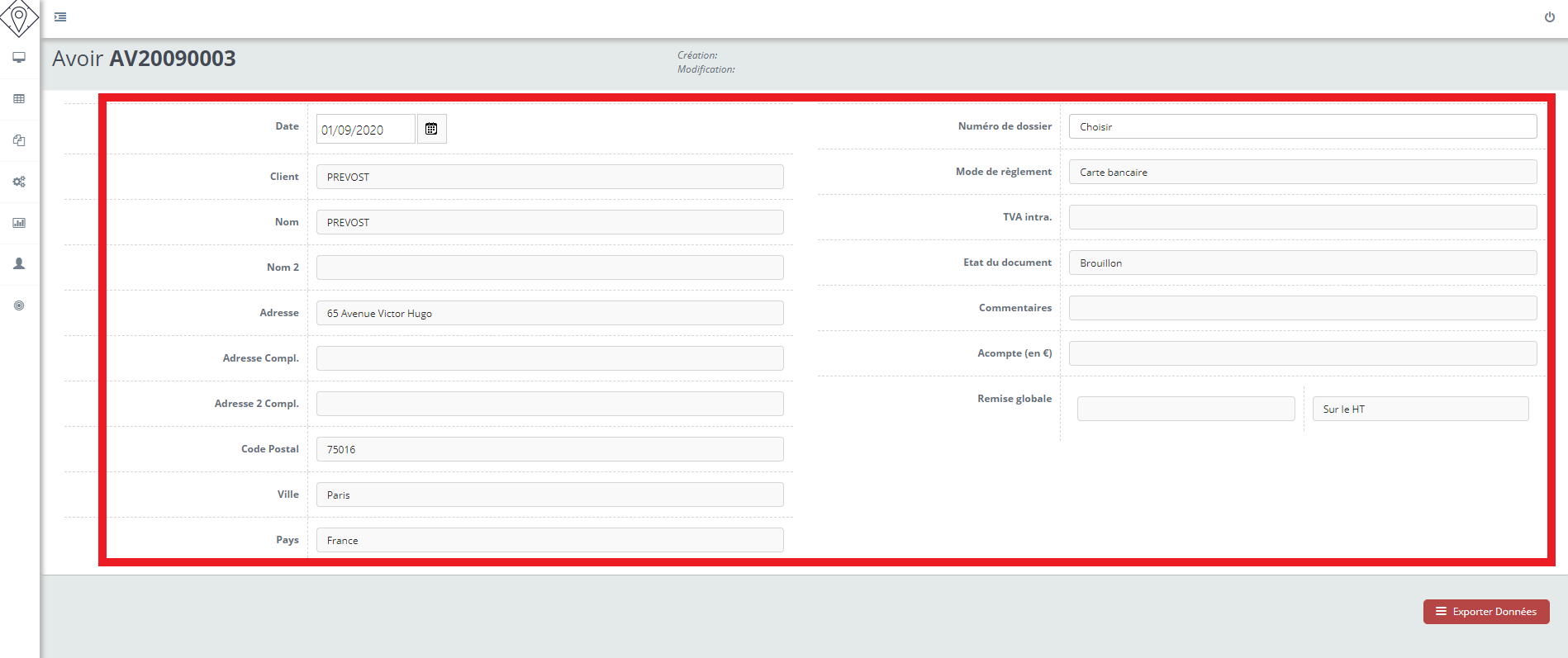Click into the Commentaires input field
The image size is (1568, 658).
[x=1302, y=309]
